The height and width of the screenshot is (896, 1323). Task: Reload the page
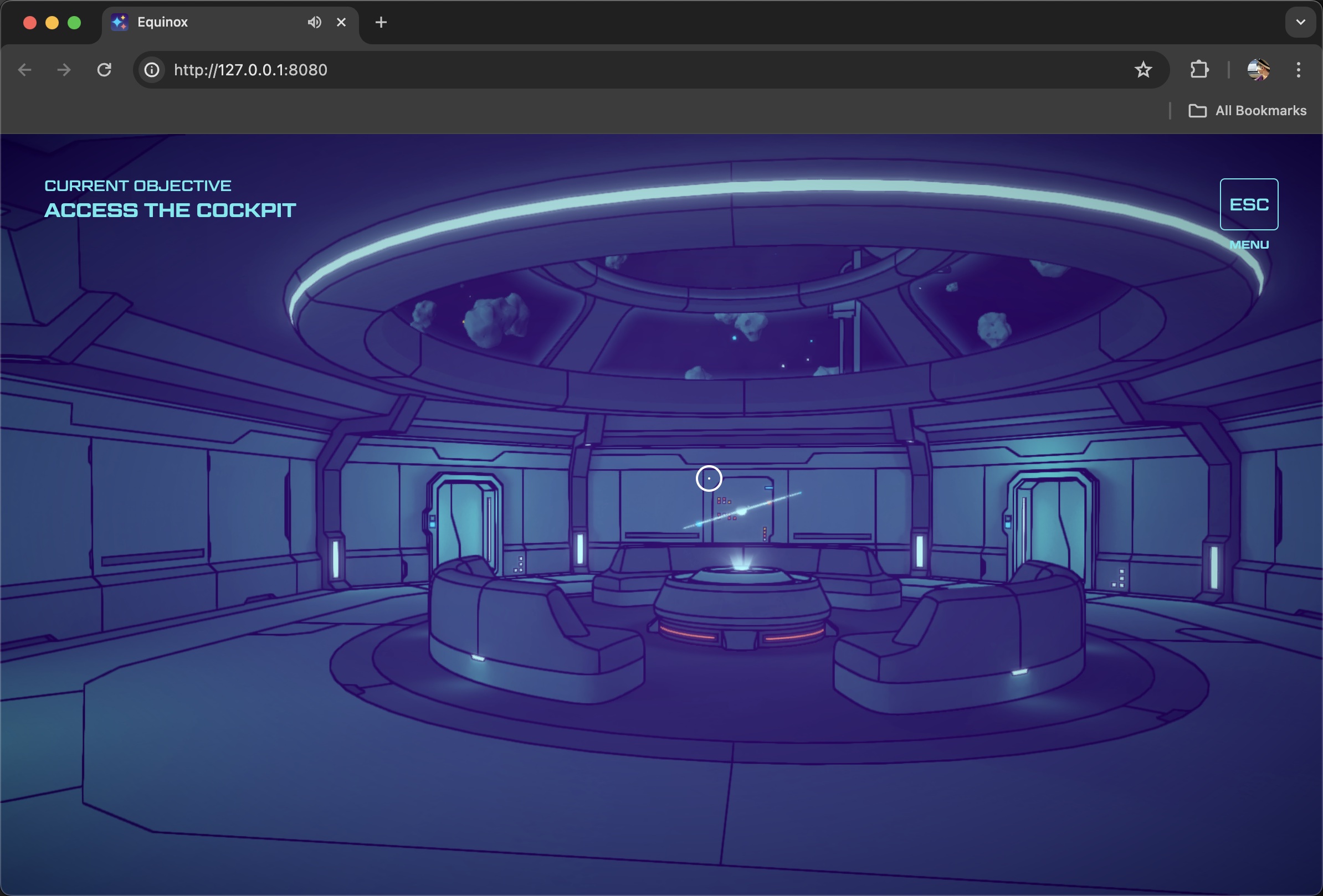[x=104, y=70]
